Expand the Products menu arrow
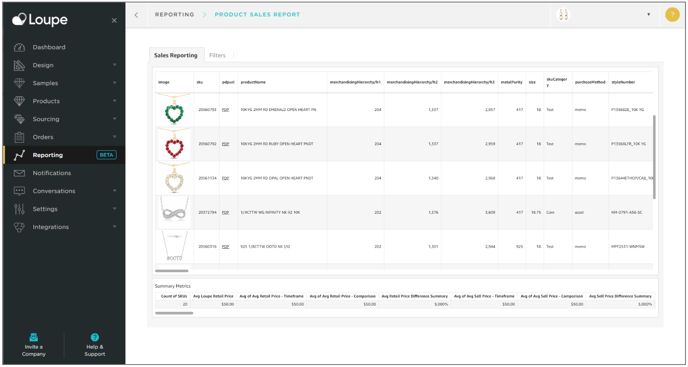 coord(115,101)
